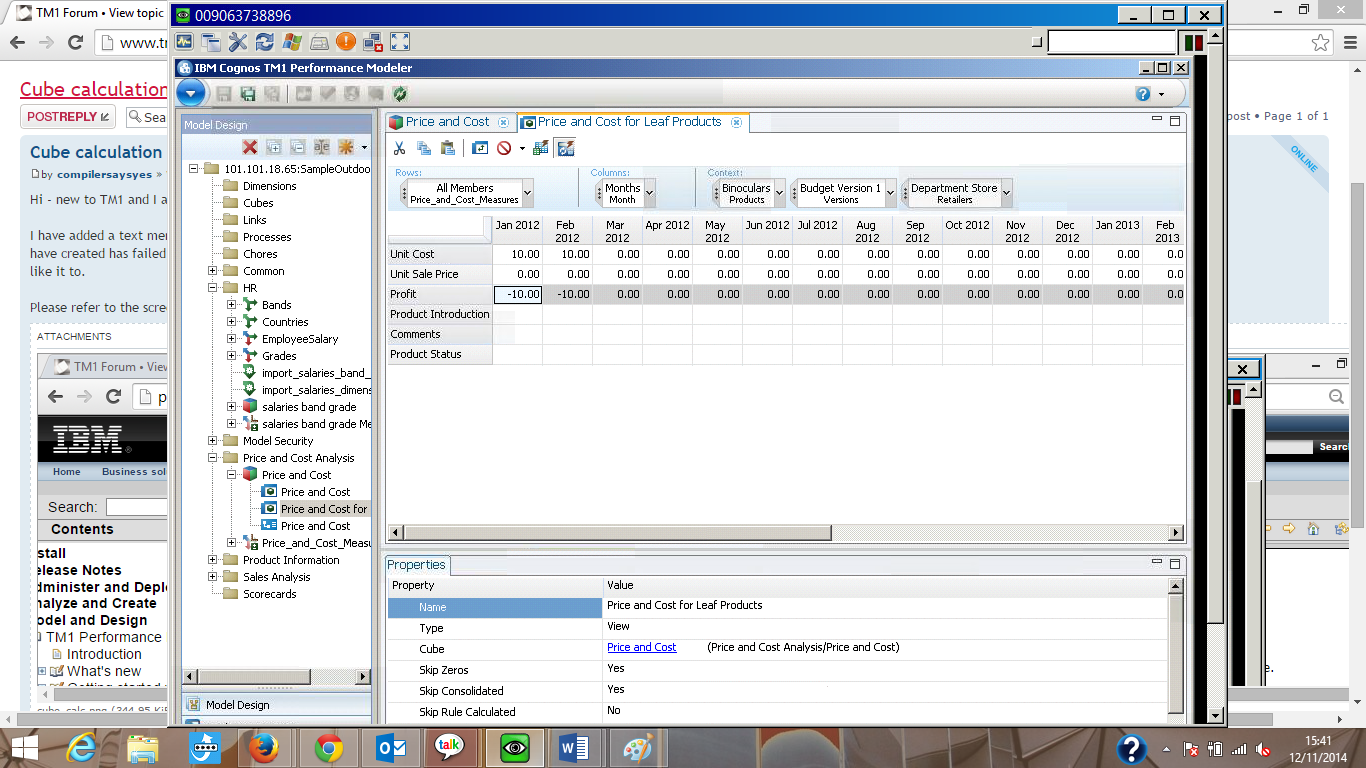Open Firefox from the Windows taskbar
Viewport: 1366px width, 768px height.
(x=264, y=747)
